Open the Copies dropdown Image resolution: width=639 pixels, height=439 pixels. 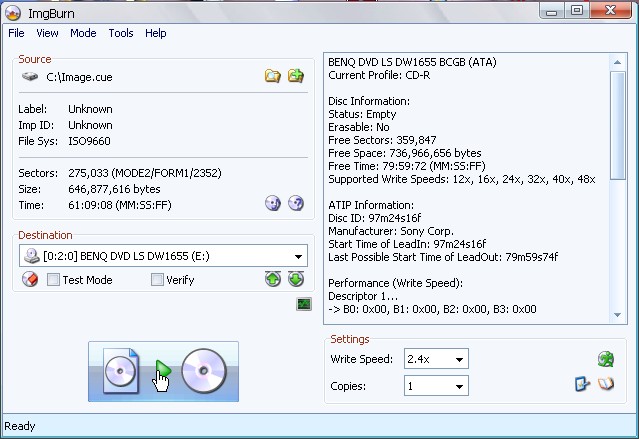436,386
